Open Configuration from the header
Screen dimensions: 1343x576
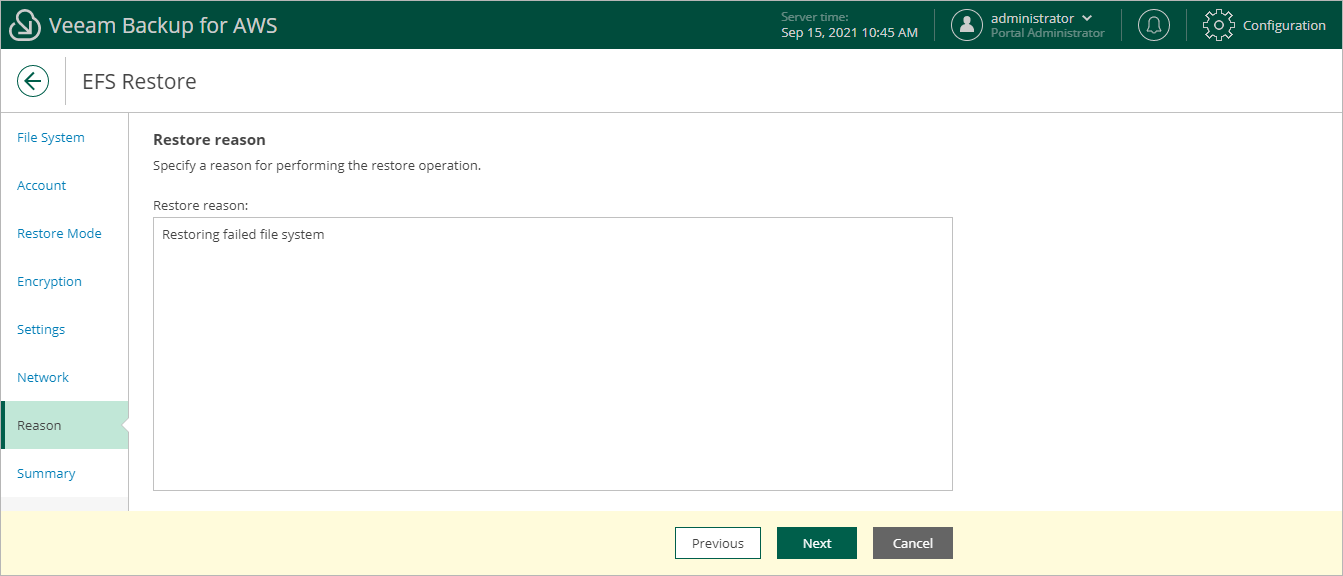click(1284, 25)
